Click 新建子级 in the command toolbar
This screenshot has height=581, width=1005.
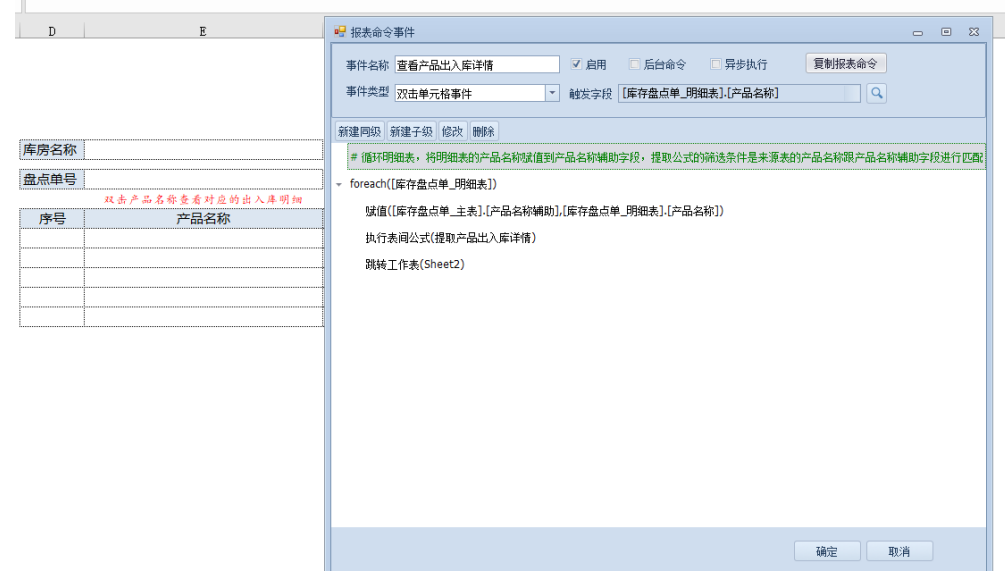[411, 131]
